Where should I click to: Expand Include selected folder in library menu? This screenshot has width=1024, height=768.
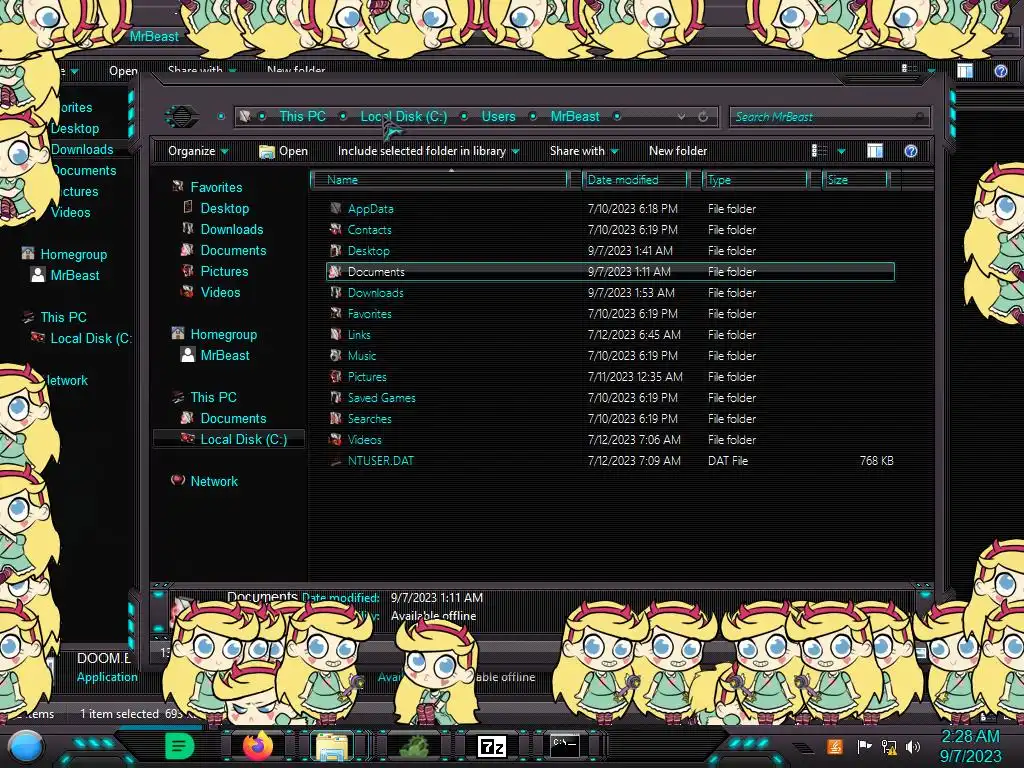(x=428, y=151)
